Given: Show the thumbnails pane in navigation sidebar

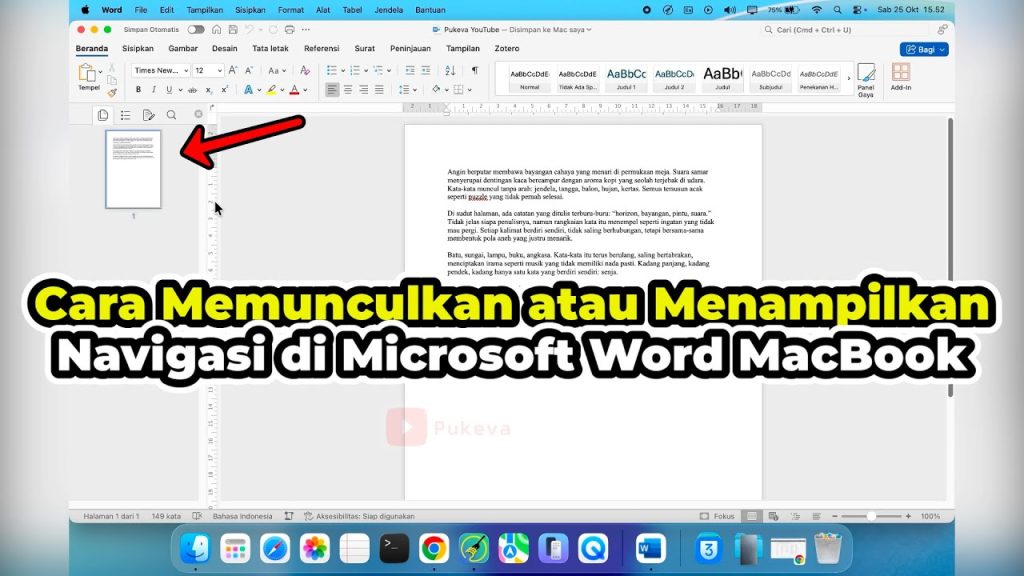Looking at the screenshot, I should [103, 115].
